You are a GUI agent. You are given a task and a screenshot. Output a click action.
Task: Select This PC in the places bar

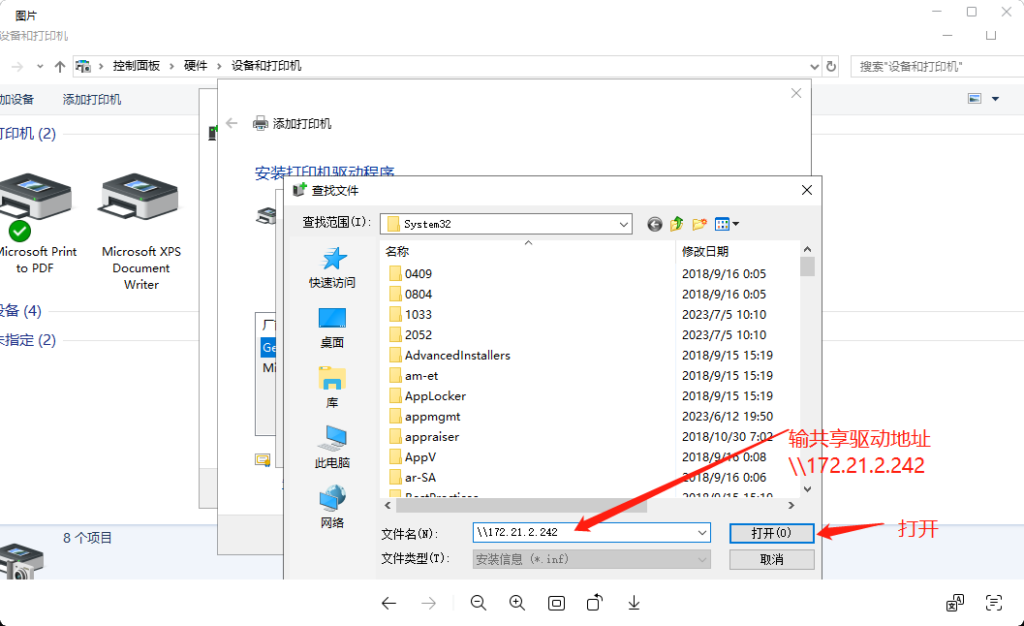[x=332, y=448]
